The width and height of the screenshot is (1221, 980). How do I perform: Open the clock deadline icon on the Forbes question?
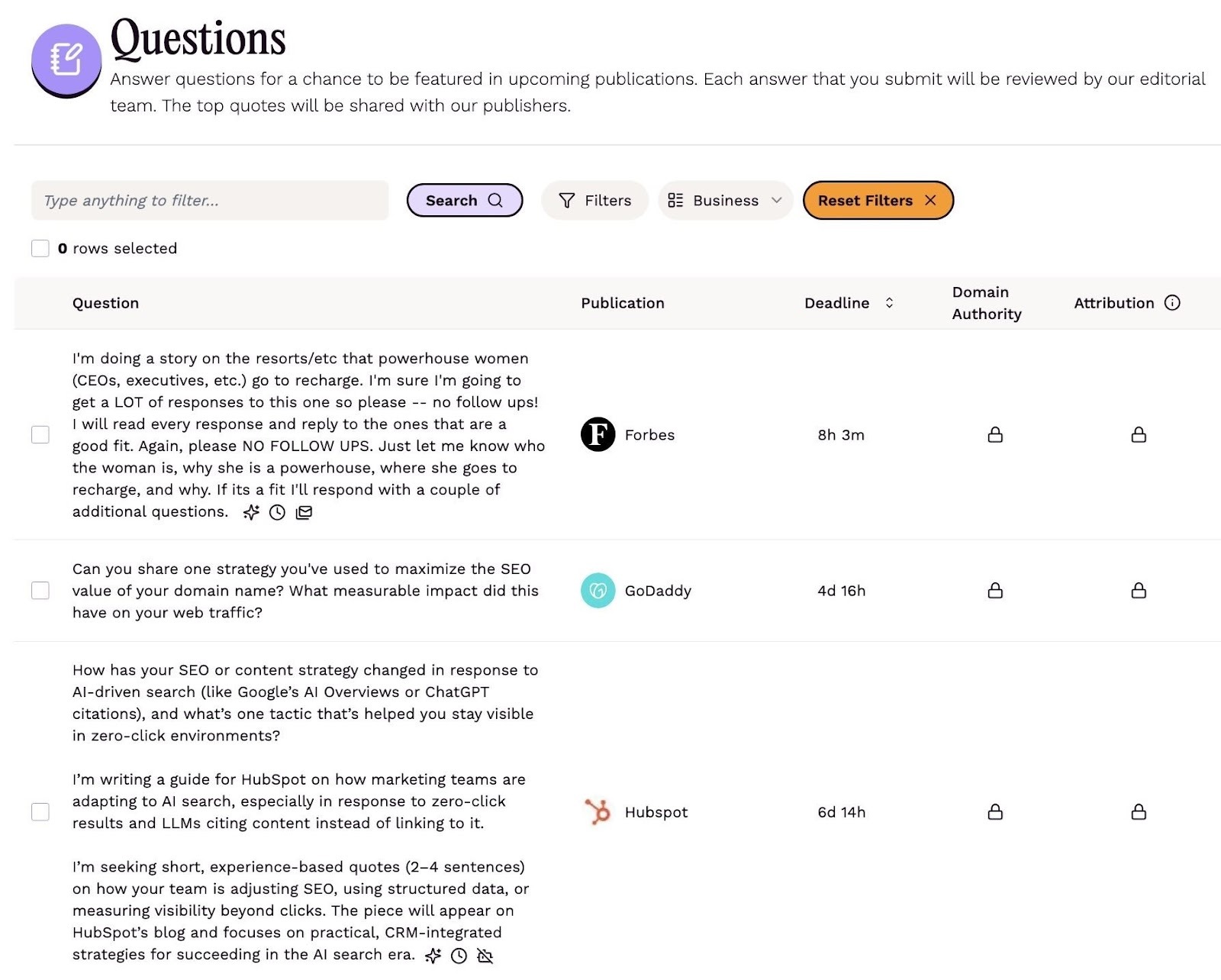tap(276, 512)
